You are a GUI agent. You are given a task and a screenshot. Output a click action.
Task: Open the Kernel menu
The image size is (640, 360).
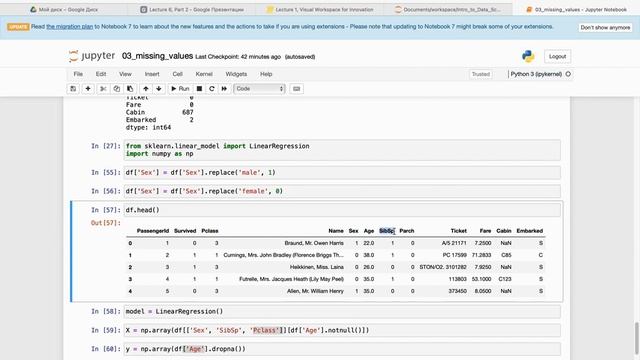pos(204,74)
